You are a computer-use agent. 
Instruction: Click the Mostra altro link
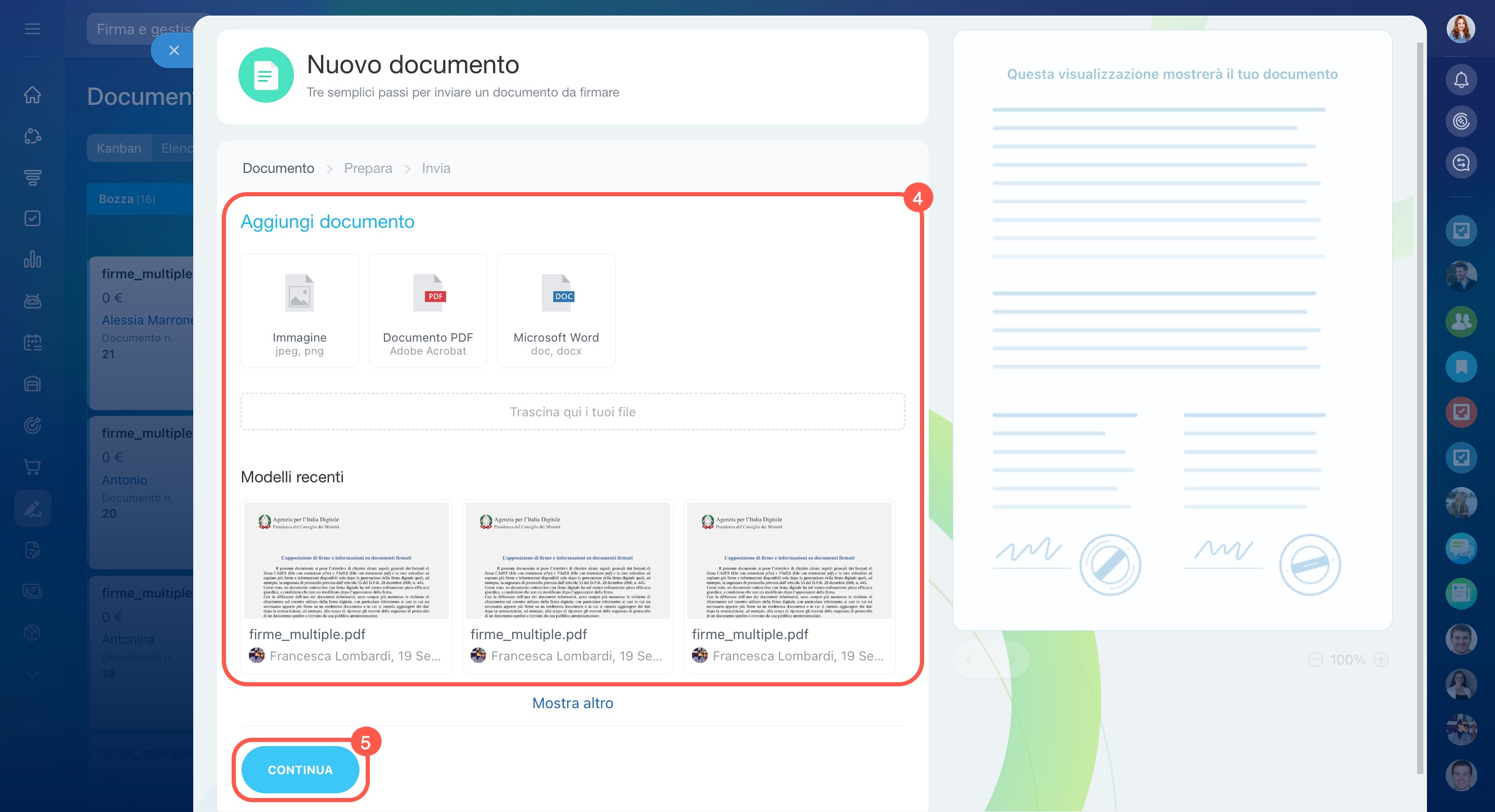coord(572,703)
